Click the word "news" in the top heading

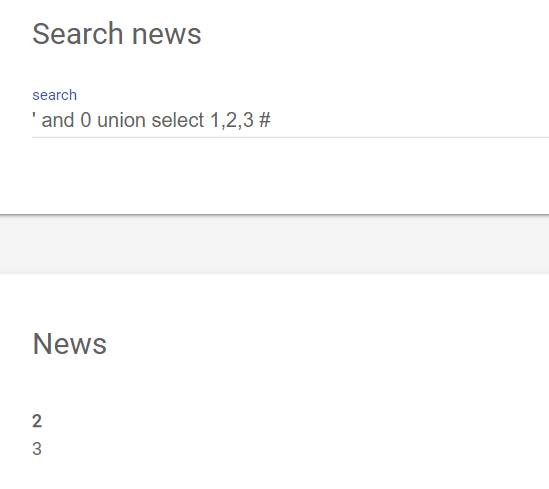(167, 36)
